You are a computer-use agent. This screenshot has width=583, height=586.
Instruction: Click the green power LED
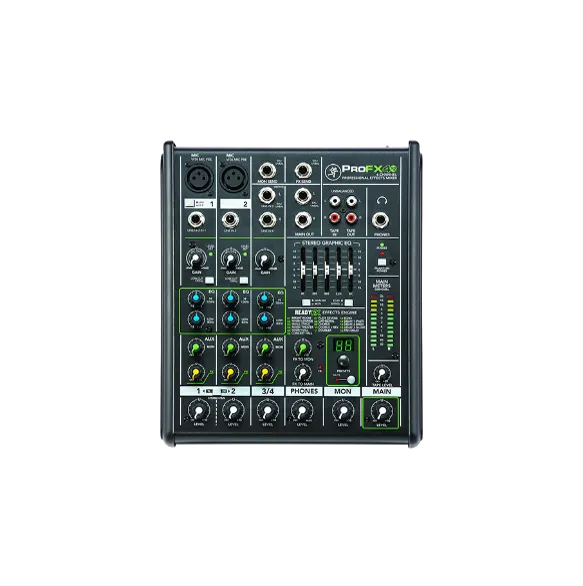[x=382, y=245]
